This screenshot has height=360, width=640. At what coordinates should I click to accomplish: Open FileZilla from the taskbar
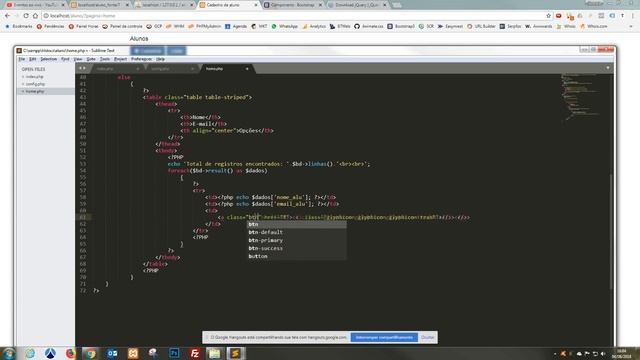click(x=195, y=353)
